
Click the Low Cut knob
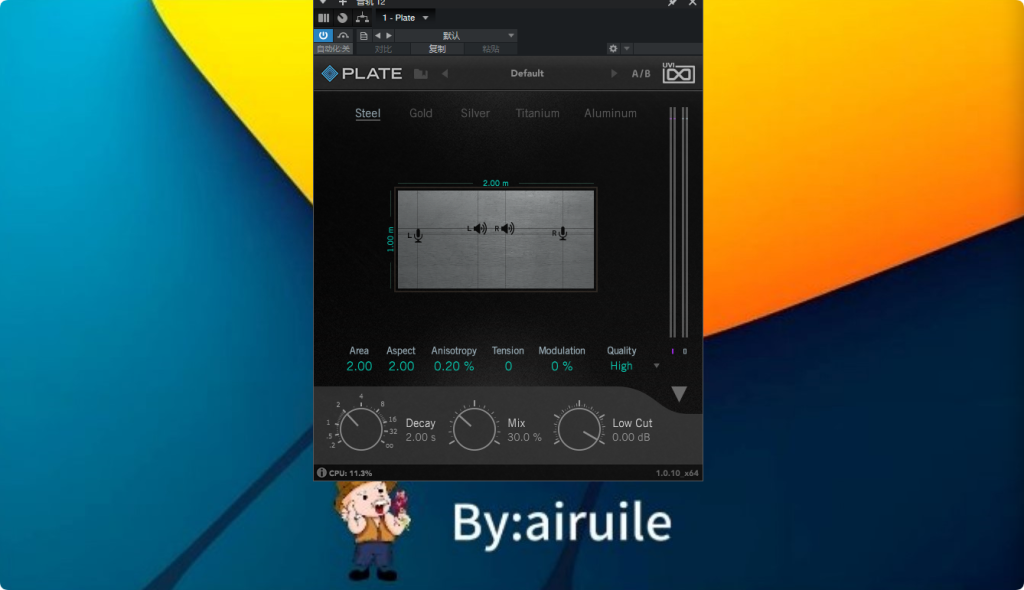coord(579,429)
